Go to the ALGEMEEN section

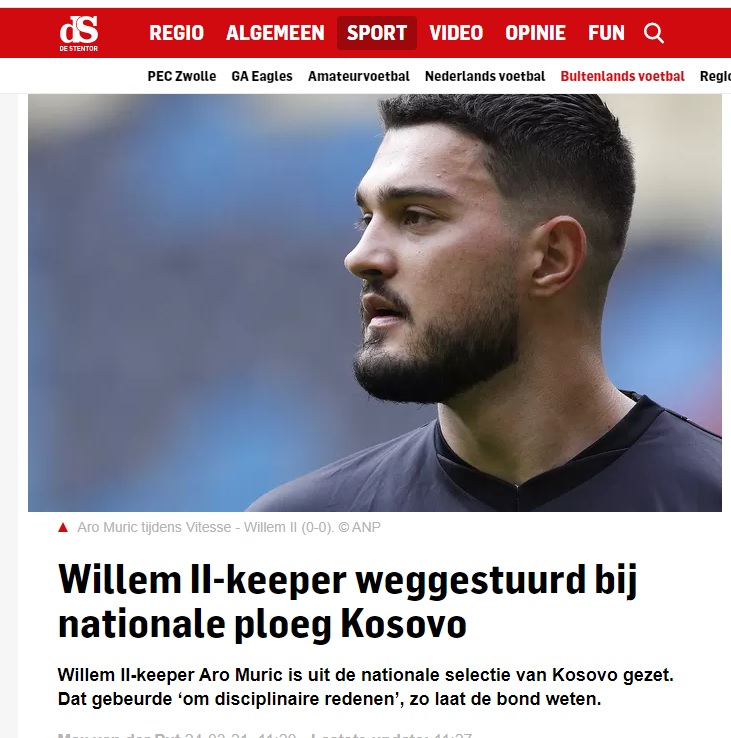click(x=275, y=33)
